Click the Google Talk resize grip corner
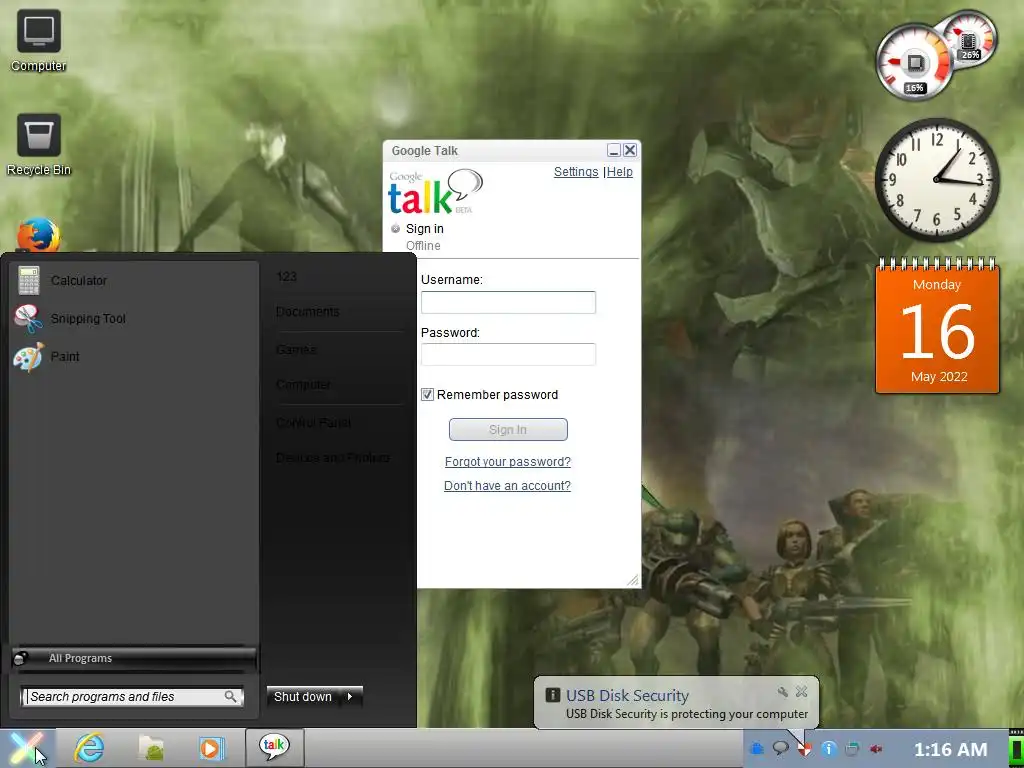 (x=632, y=579)
